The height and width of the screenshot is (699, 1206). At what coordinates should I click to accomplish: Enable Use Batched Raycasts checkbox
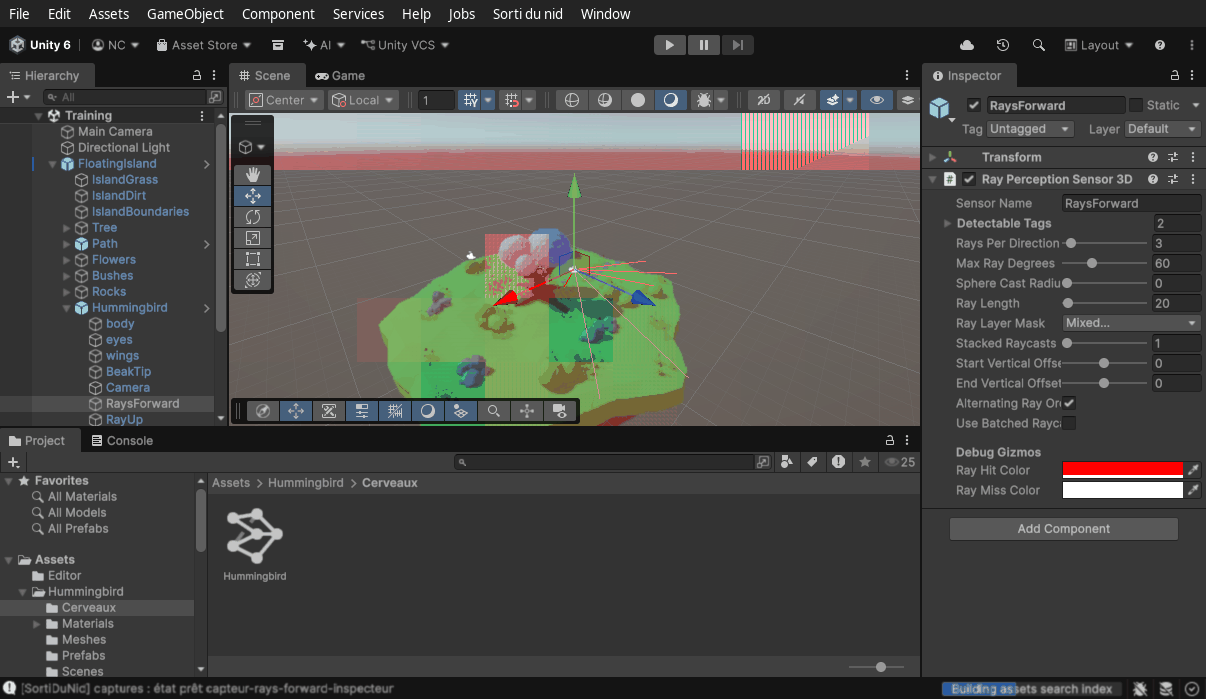(1069, 423)
